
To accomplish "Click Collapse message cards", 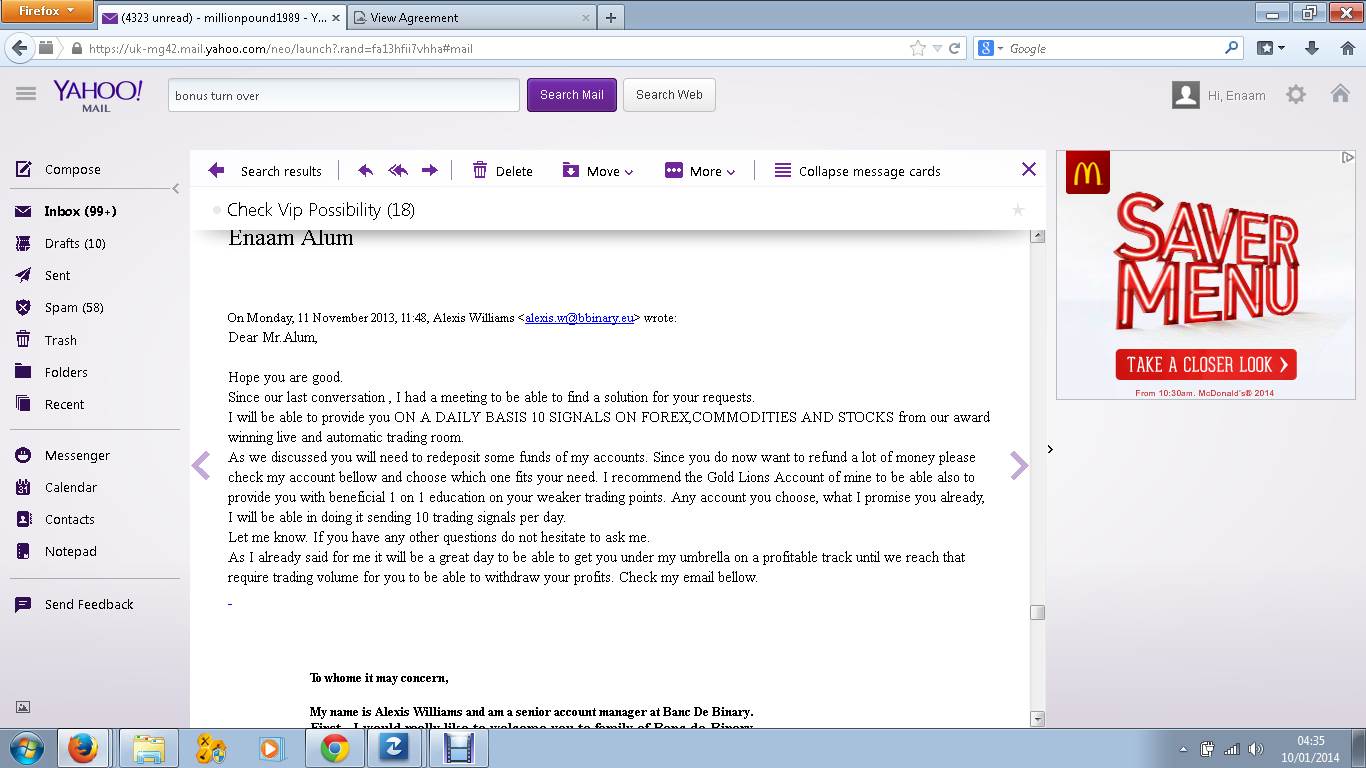I will (858, 171).
